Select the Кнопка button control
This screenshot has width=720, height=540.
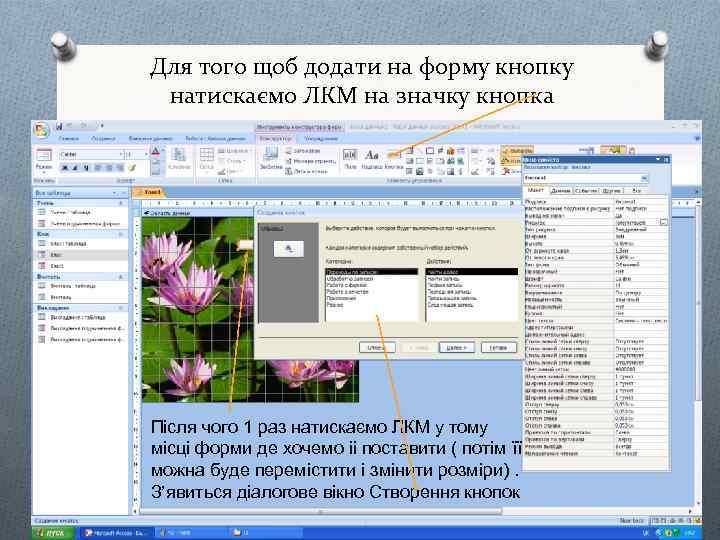pyautogui.click(x=394, y=160)
